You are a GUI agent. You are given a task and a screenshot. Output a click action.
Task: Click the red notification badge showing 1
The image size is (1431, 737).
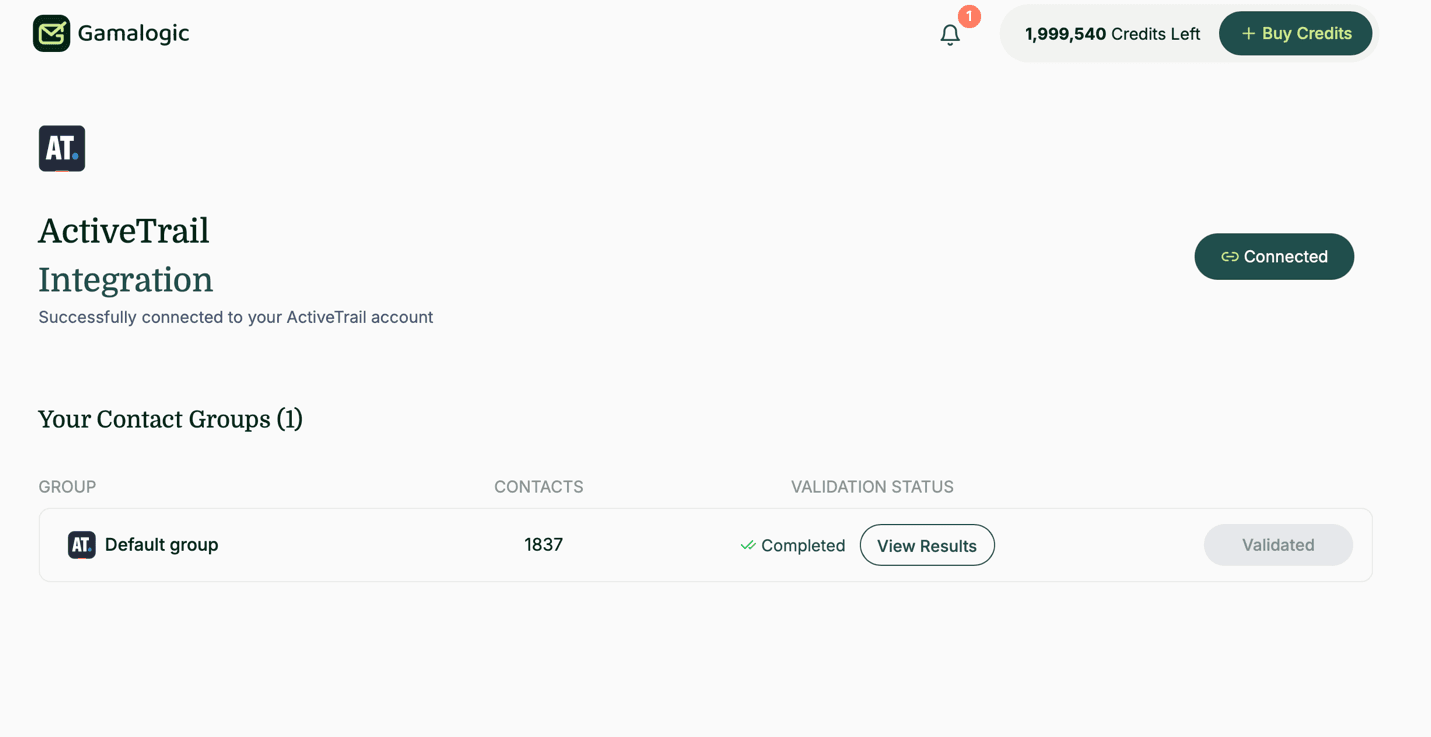tap(968, 16)
